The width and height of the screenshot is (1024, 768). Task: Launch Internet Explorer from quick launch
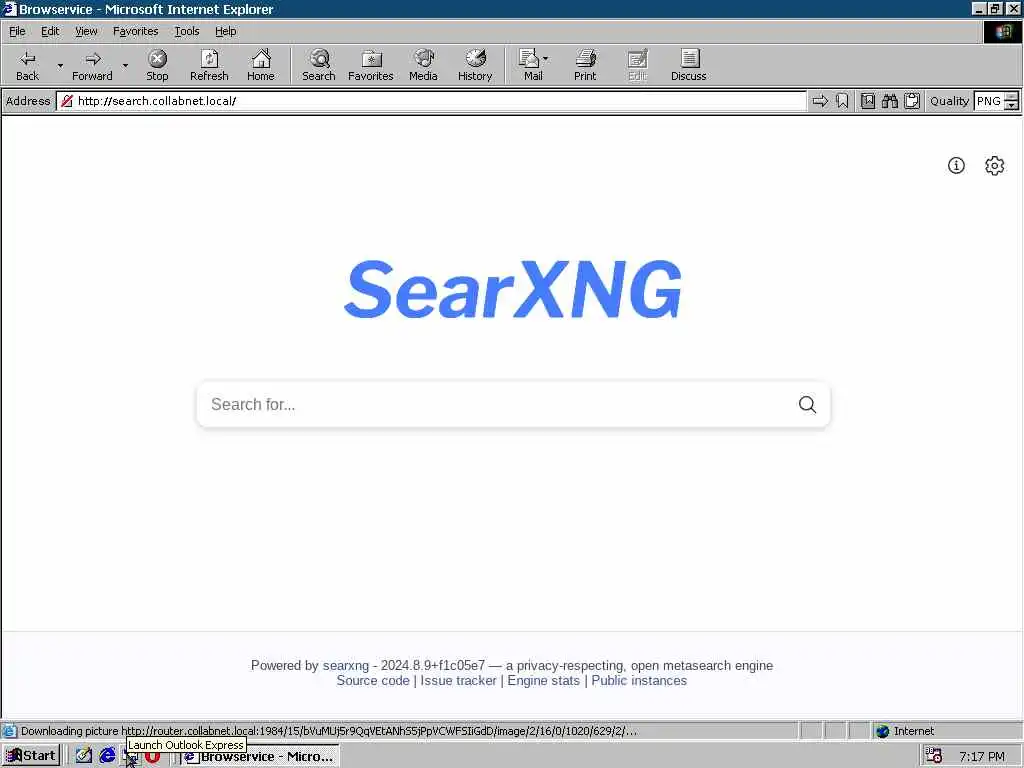tap(107, 756)
